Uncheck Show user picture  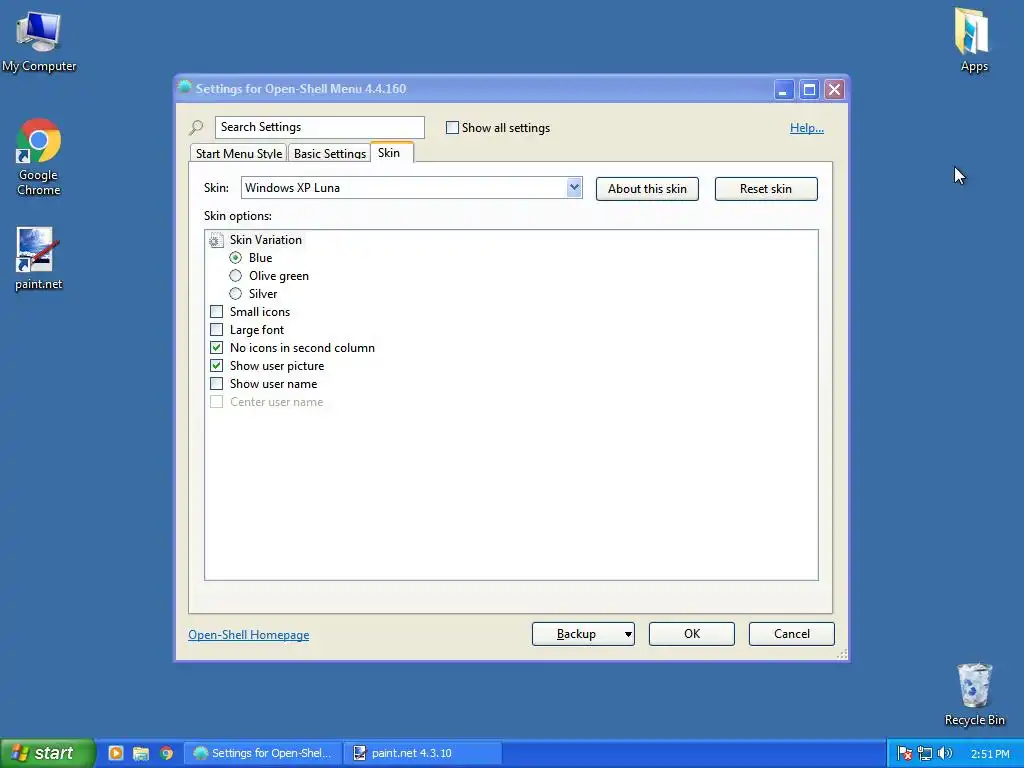tap(216, 366)
